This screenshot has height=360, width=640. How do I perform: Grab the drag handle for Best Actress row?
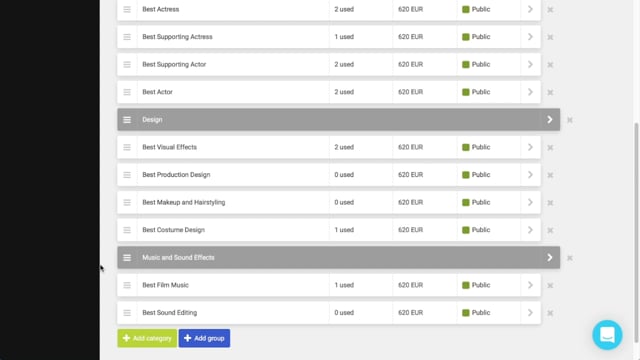[127, 9]
